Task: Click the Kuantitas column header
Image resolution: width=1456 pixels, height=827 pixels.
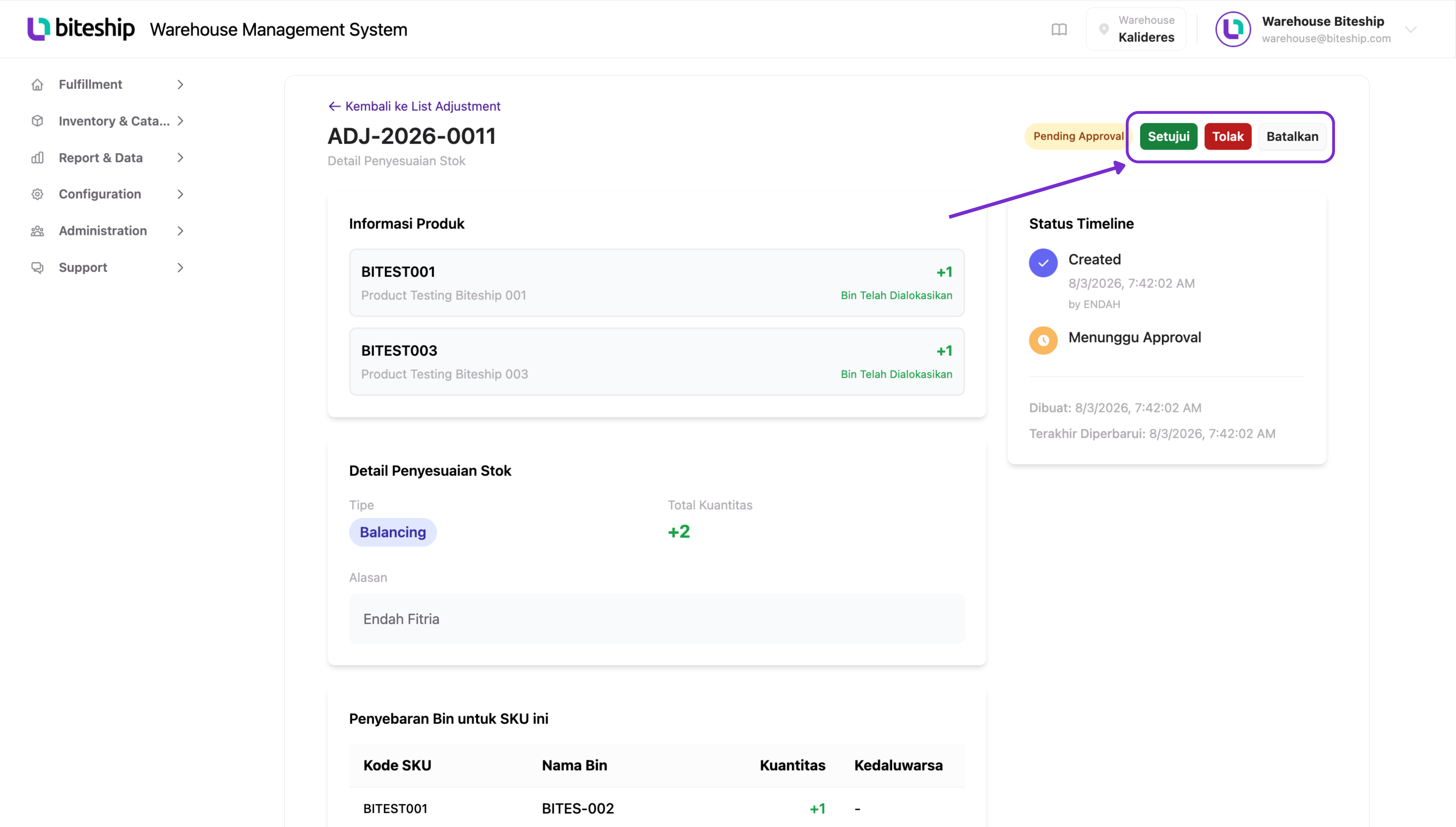Action: 792,765
